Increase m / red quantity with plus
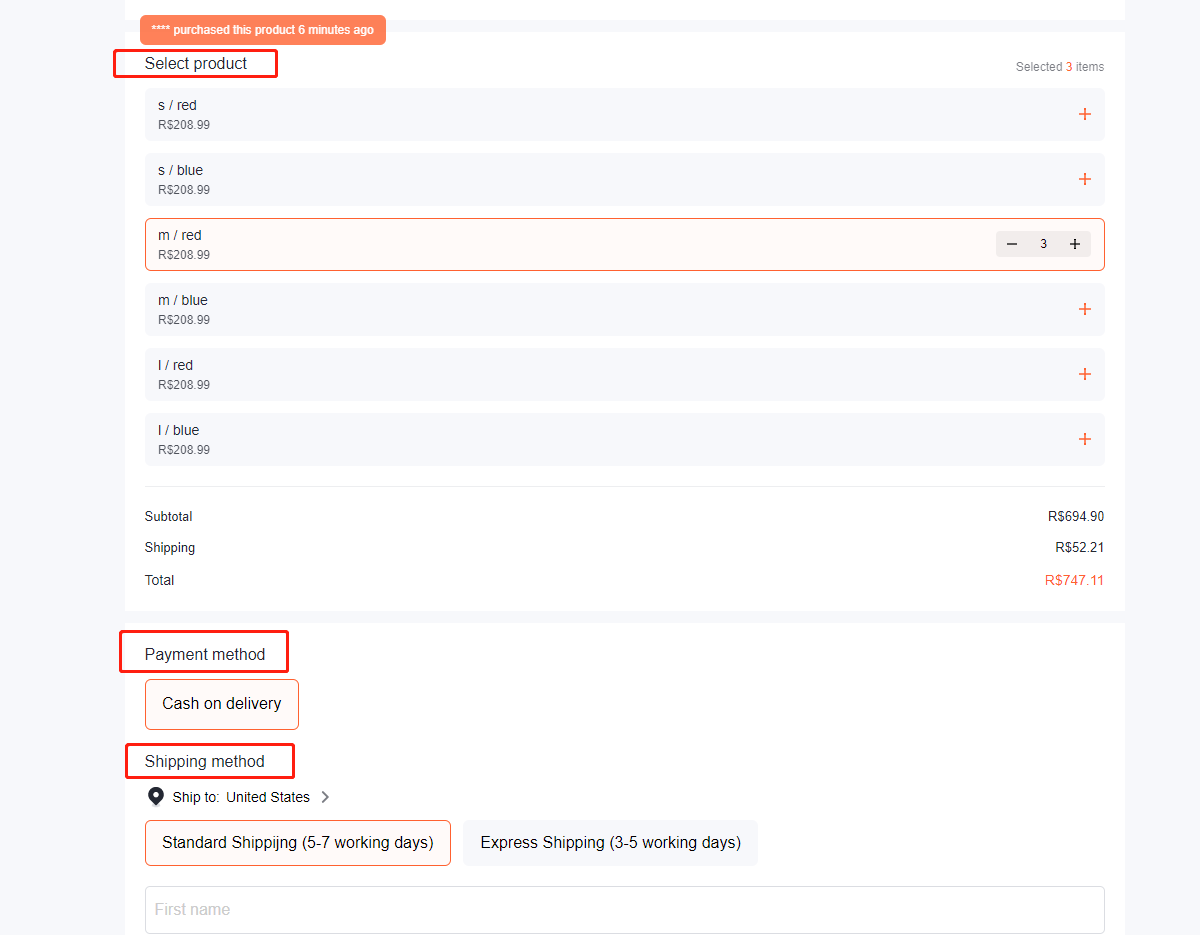This screenshot has width=1200, height=935. tap(1075, 244)
